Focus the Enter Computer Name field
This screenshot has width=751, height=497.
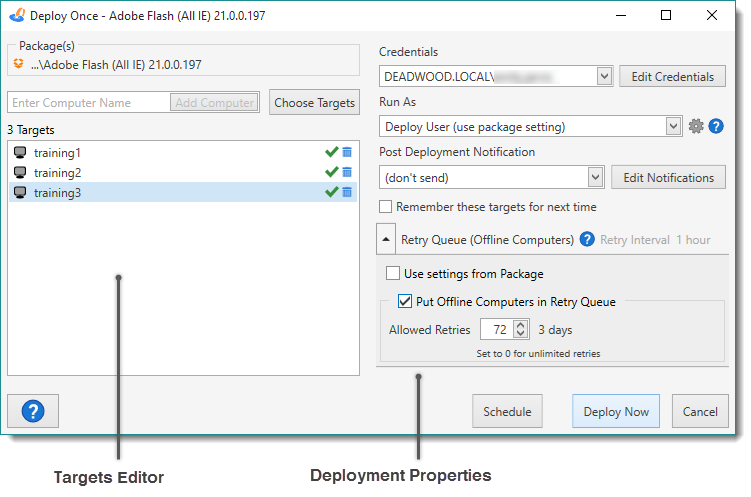(89, 102)
